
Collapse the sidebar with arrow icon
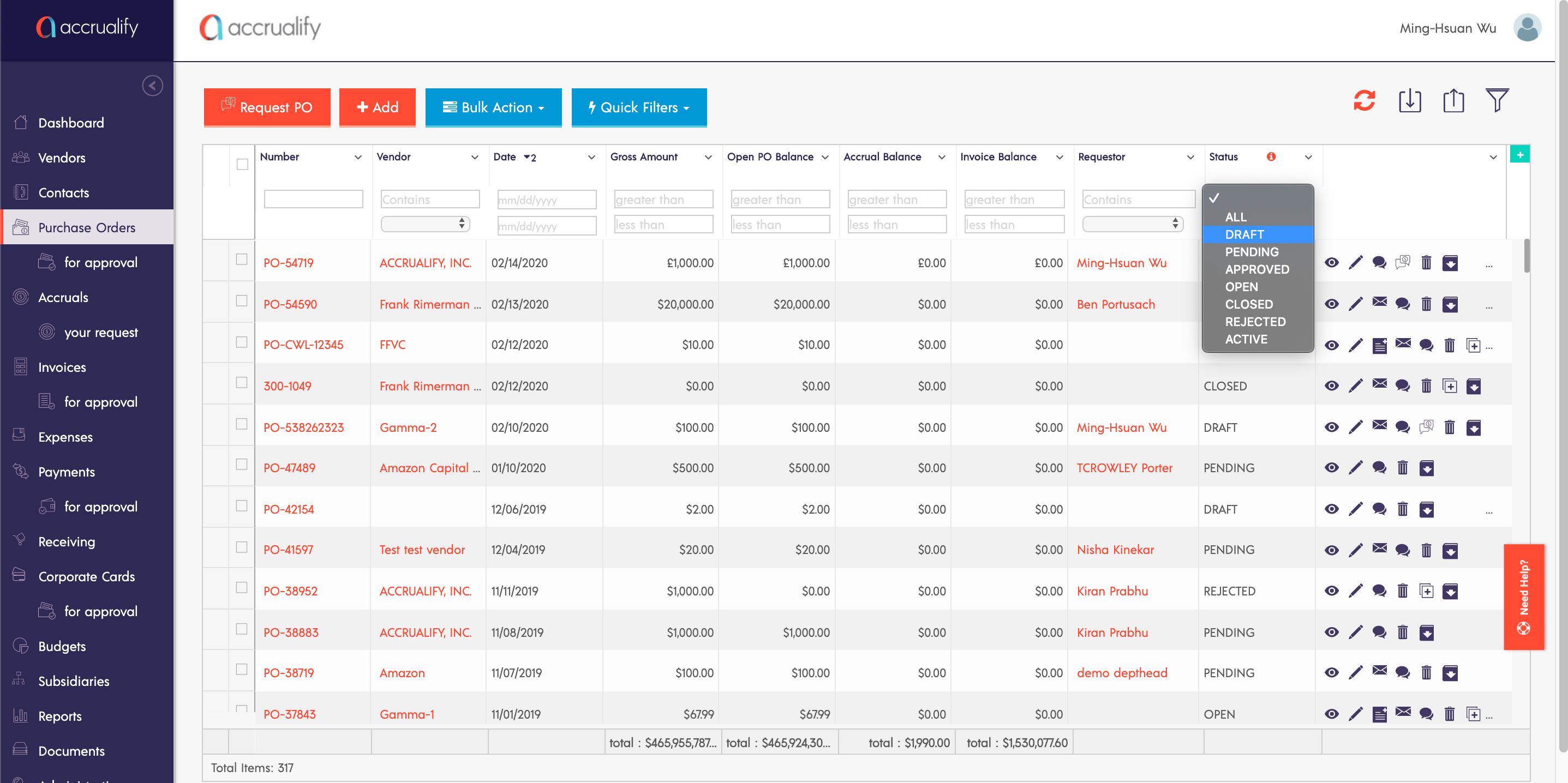152,85
